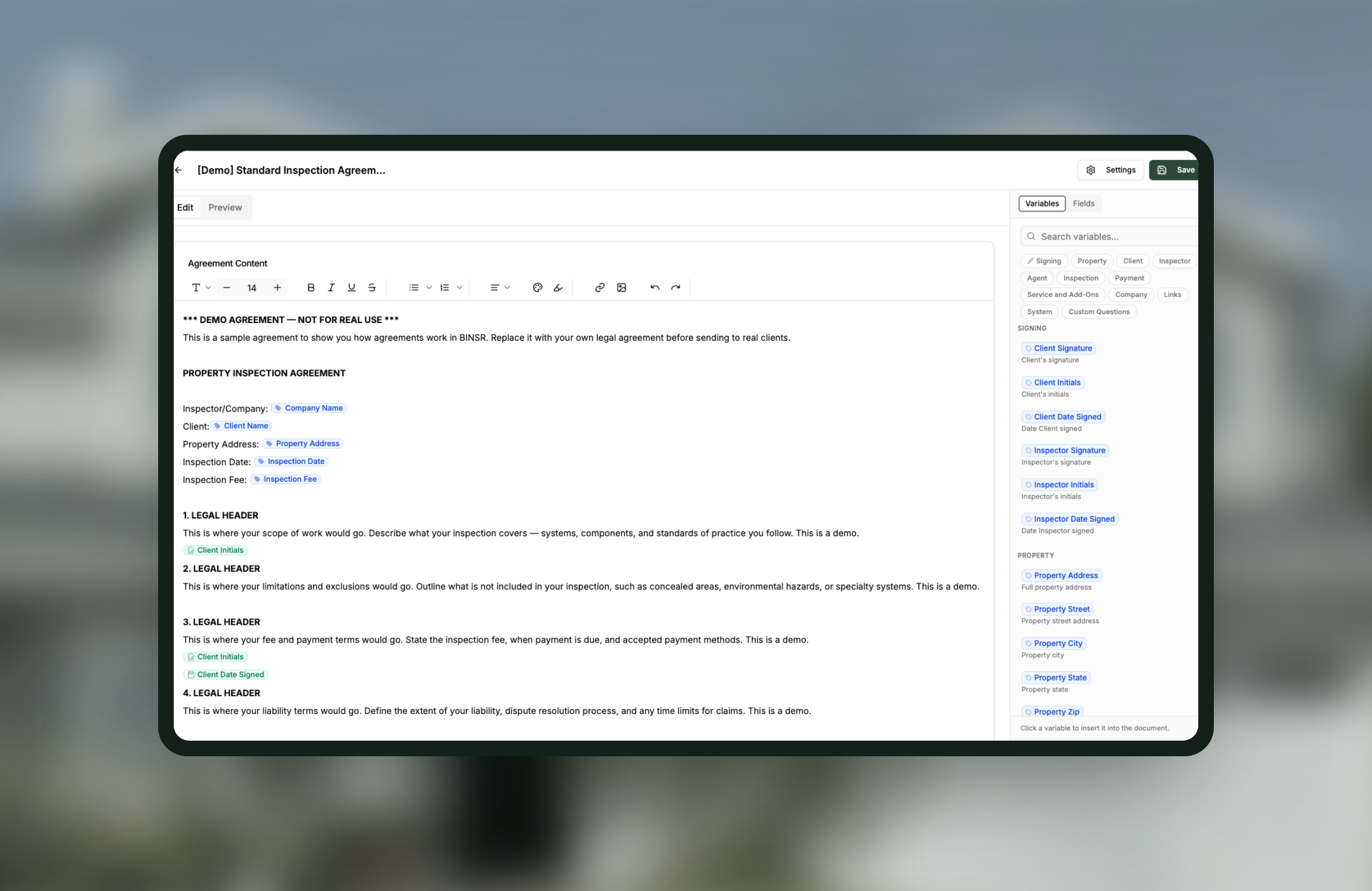Toggle strikethrough formatting
Viewport: 1372px width, 891px height.
click(x=372, y=287)
